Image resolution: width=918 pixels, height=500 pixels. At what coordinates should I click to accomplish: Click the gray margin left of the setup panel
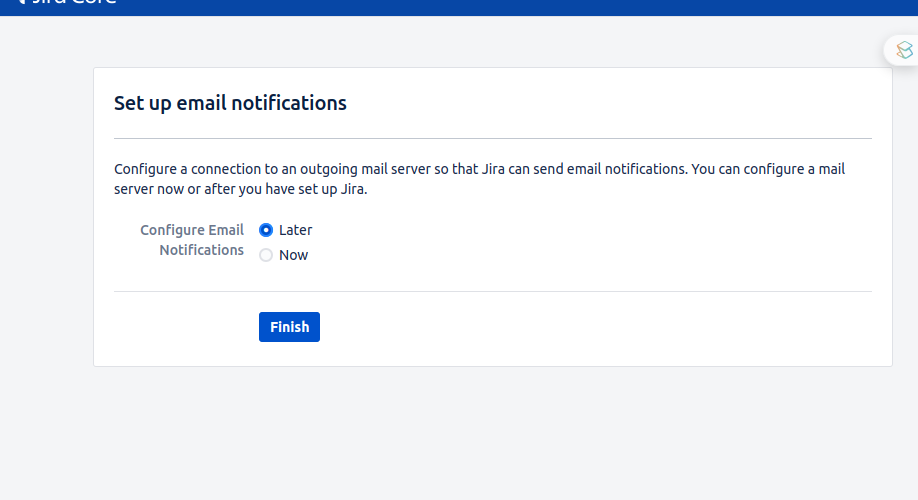[46, 234]
